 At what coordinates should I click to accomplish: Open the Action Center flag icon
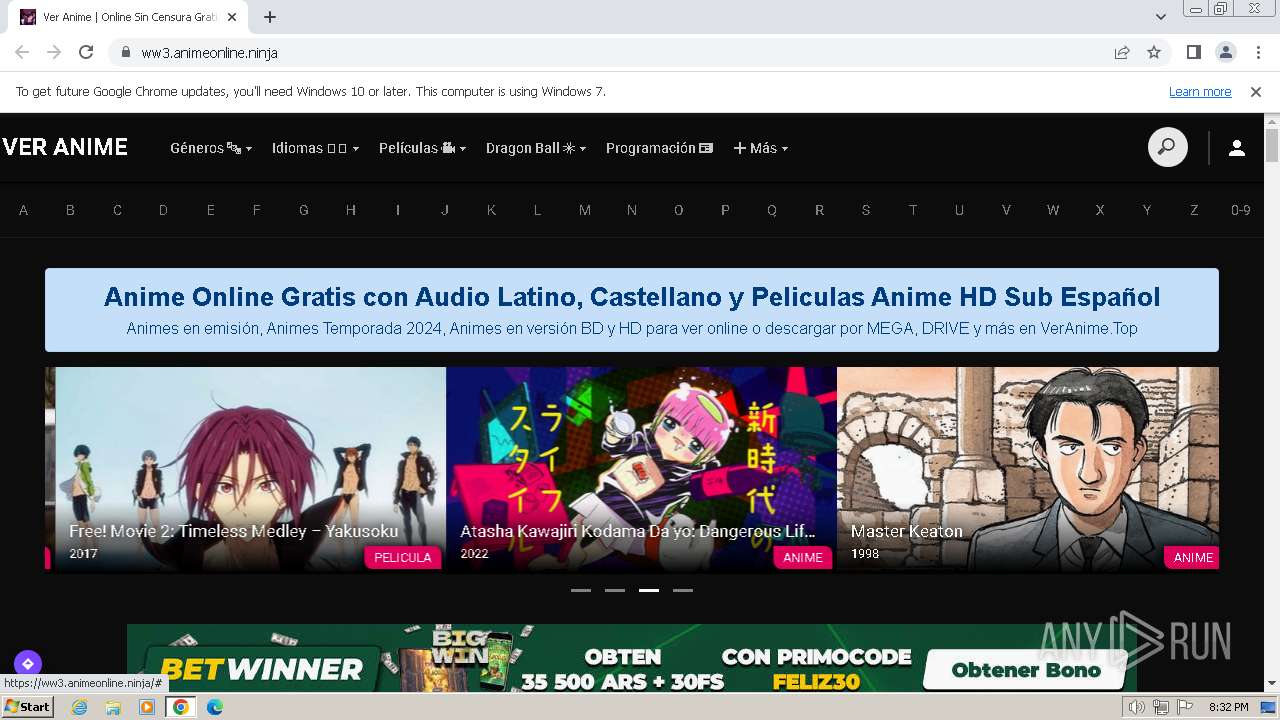(1184, 707)
